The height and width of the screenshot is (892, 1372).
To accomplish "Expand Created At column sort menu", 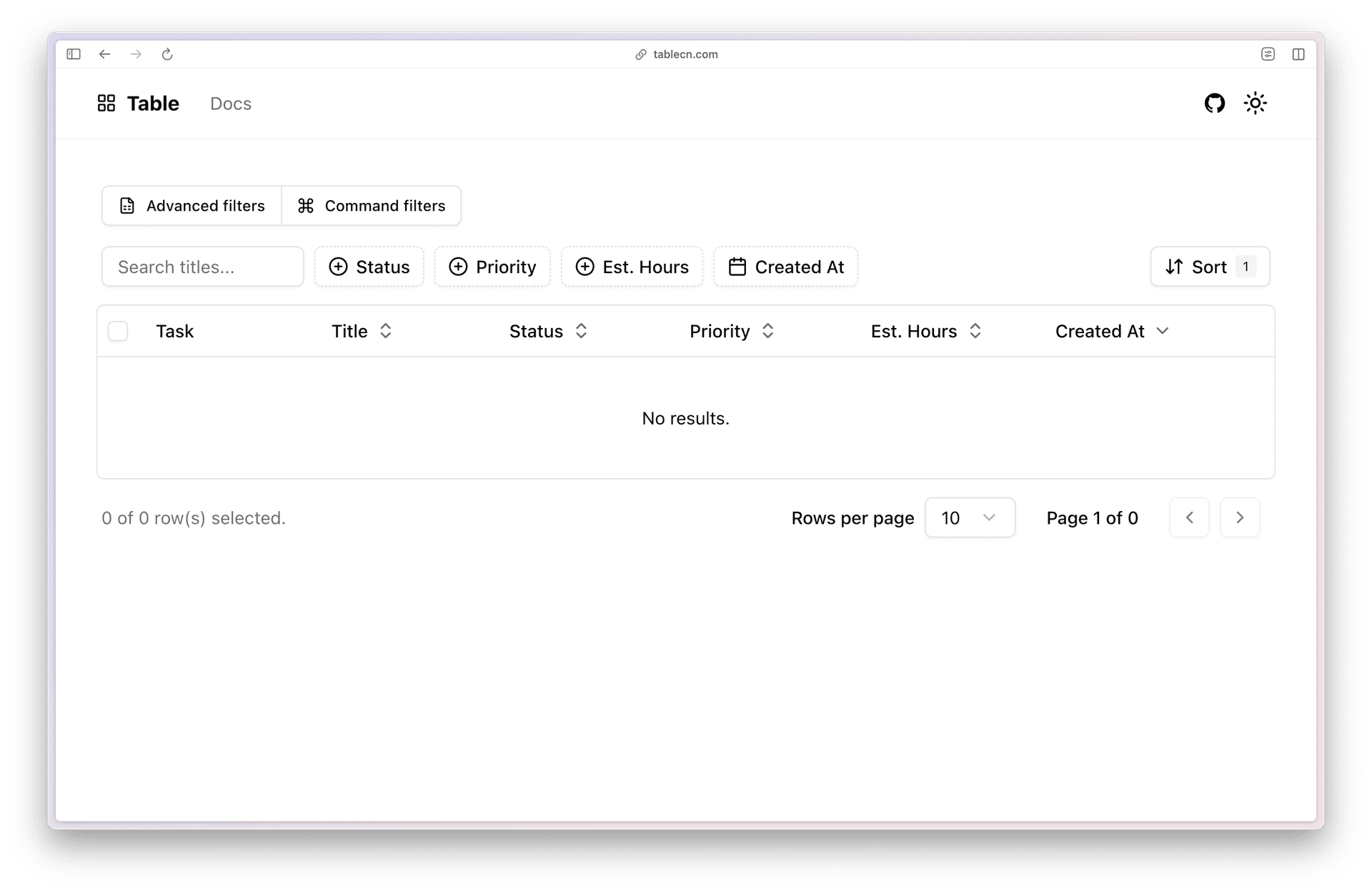I will 1112,331.
